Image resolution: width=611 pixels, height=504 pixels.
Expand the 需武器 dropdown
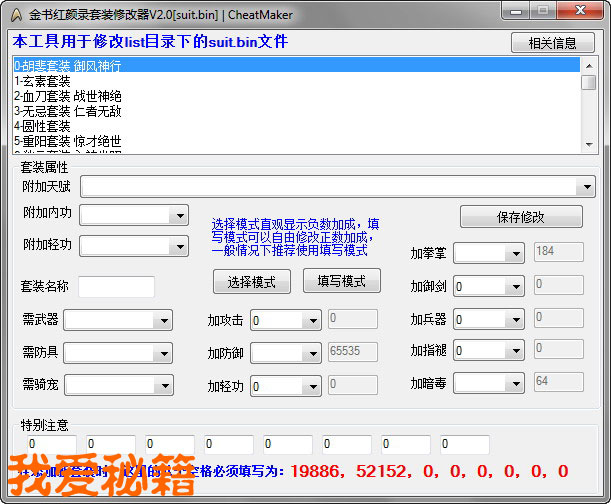(163, 321)
